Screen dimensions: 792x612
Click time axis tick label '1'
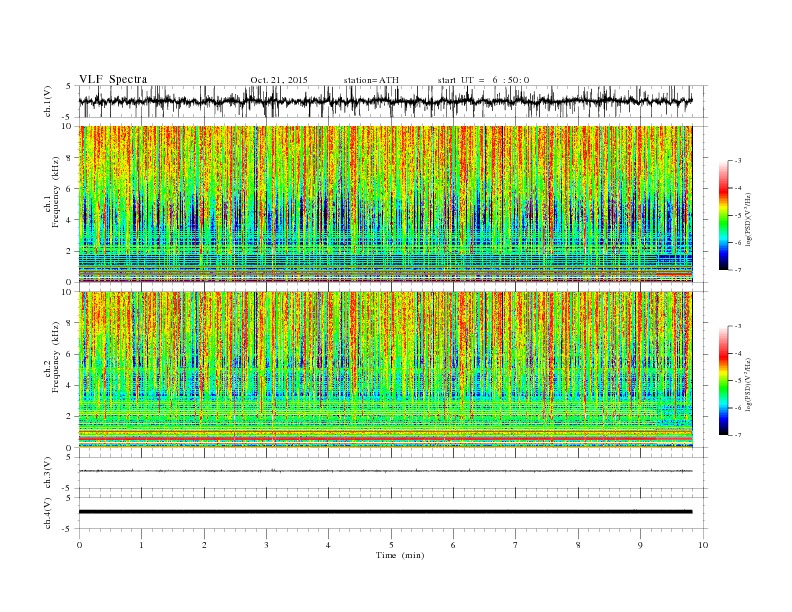141,545
